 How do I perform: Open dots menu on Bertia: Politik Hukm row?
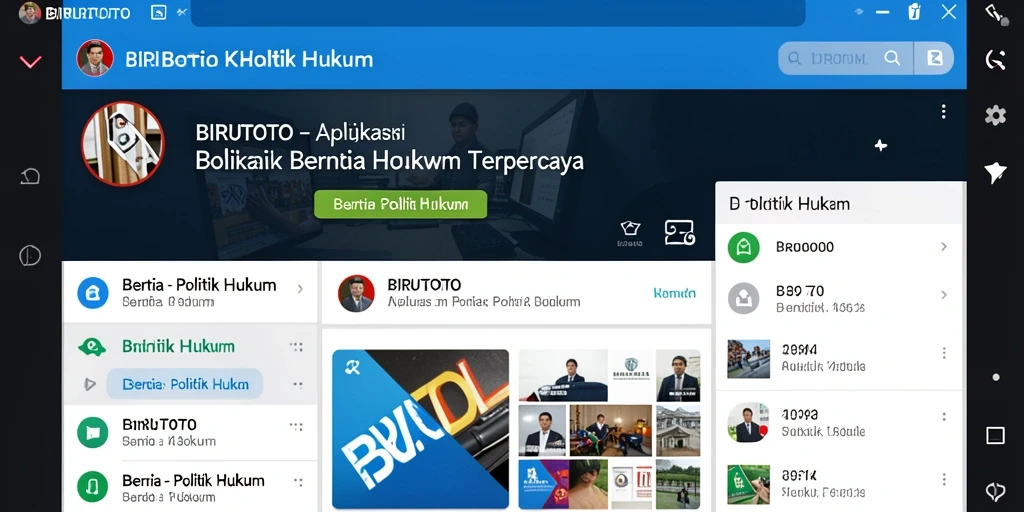tap(298, 384)
